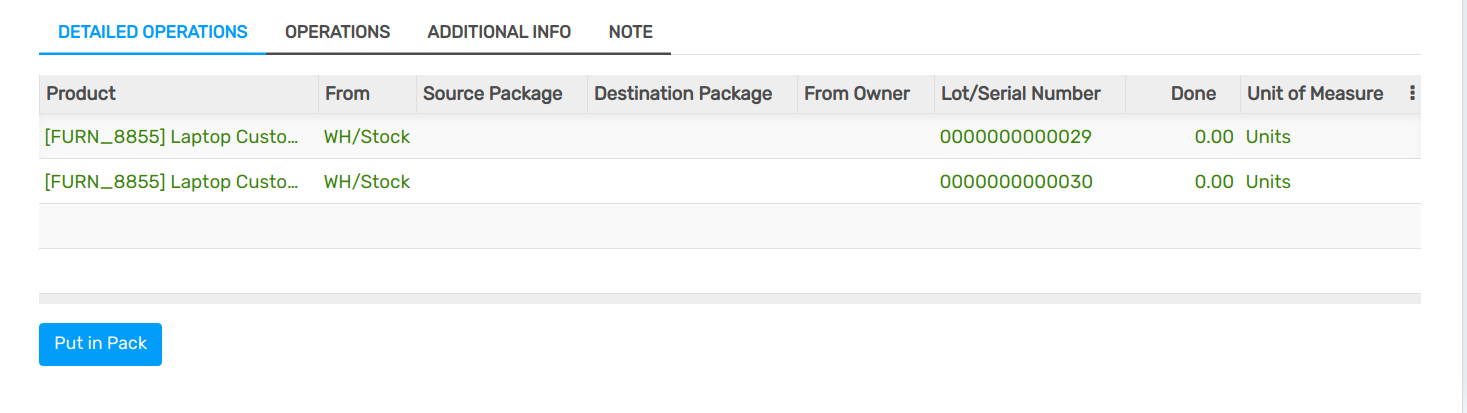Open the Operations tab
1467x413 pixels.
[337, 32]
